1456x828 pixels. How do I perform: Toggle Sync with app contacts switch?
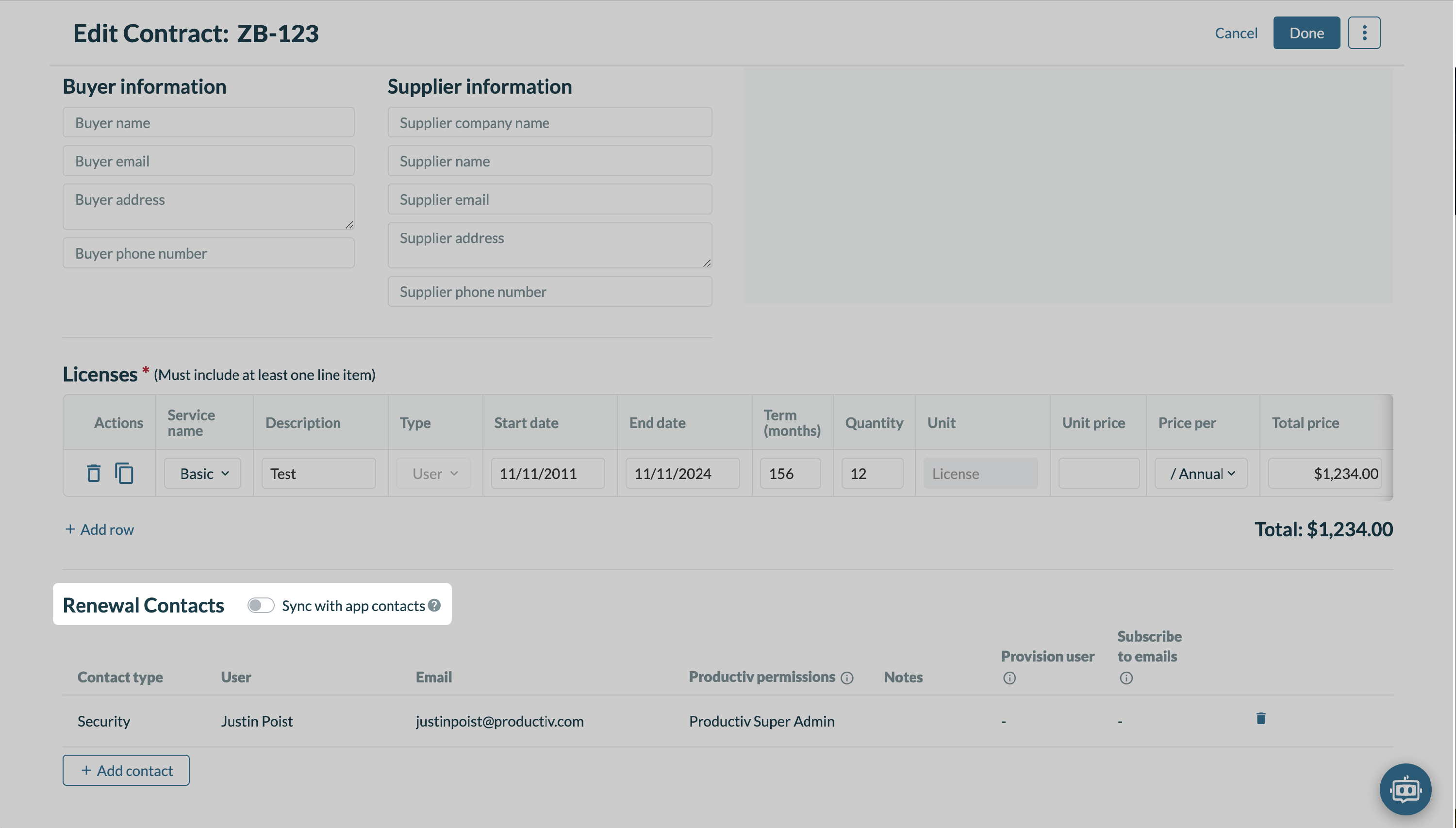pyautogui.click(x=261, y=605)
